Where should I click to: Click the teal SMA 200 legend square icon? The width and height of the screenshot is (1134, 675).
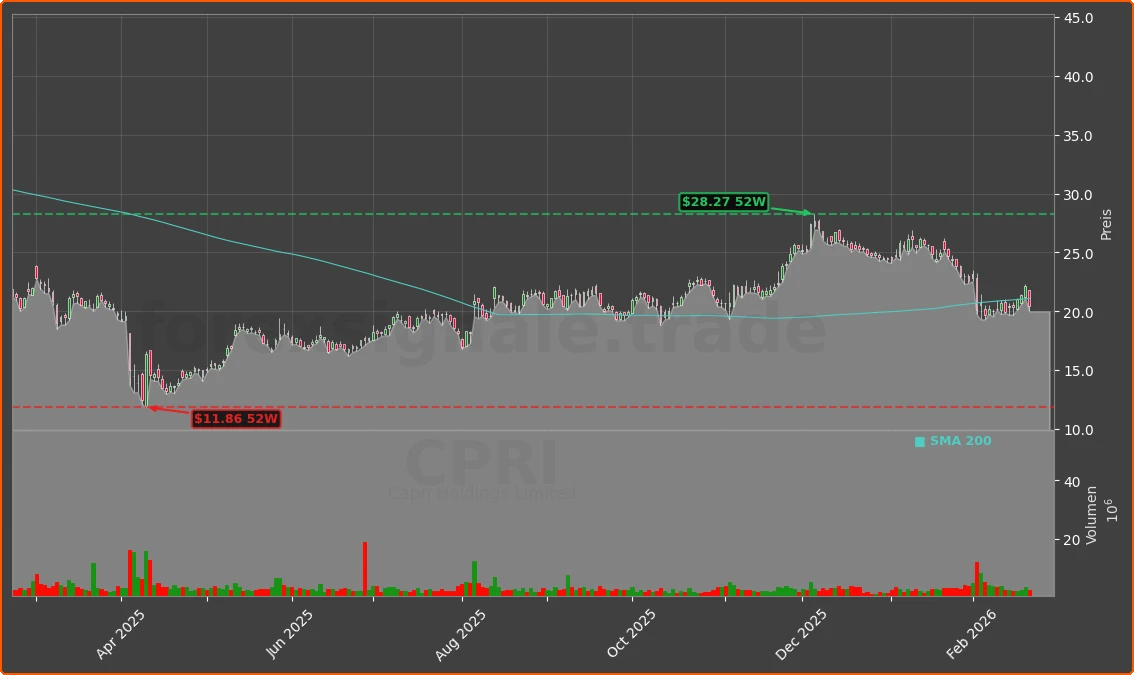pyautogui.click(x=918, y=440)
